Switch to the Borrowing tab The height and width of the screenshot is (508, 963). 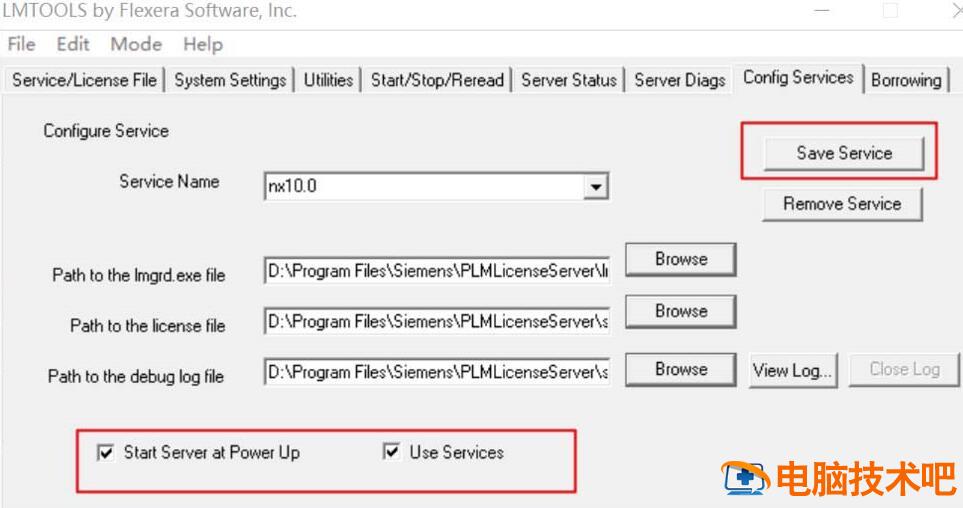(x=906, y=80)
